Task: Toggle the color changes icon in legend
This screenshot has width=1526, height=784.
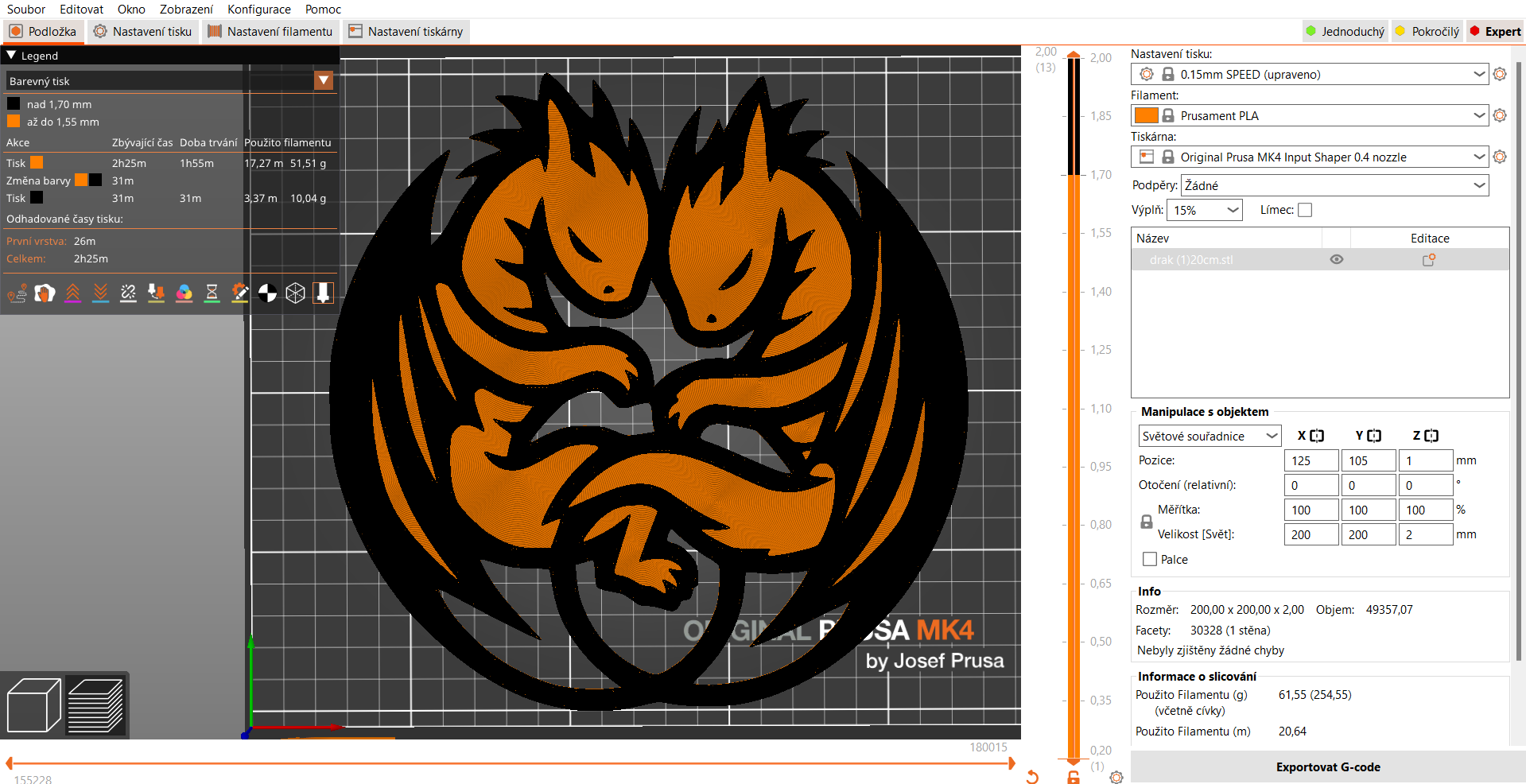Action: 184,293
